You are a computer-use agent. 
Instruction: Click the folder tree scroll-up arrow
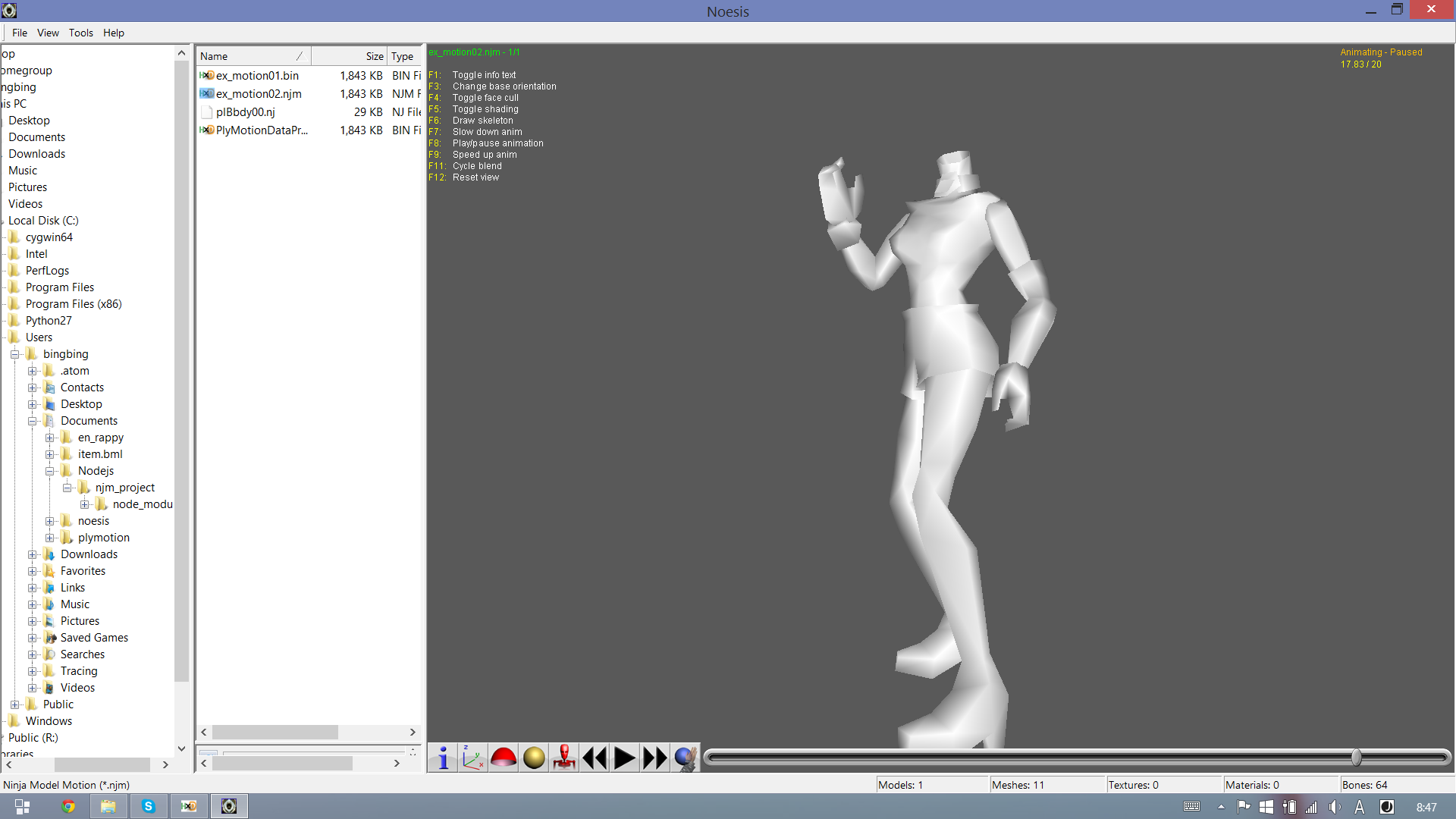tap(181, 52)
